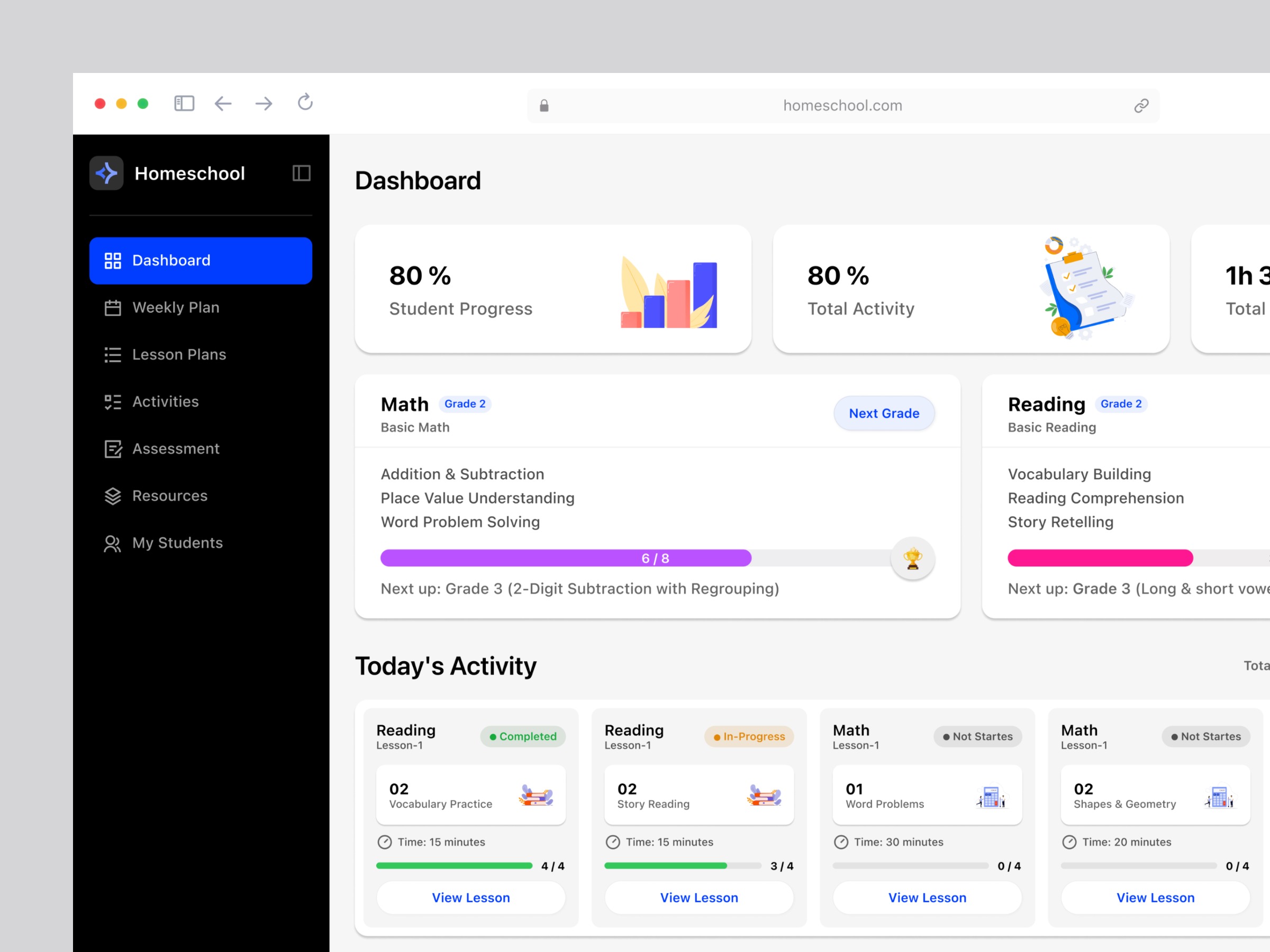Collapse the sidebar using panel icon
This screenshot has height=952, width=1270.
pos(302,173)
